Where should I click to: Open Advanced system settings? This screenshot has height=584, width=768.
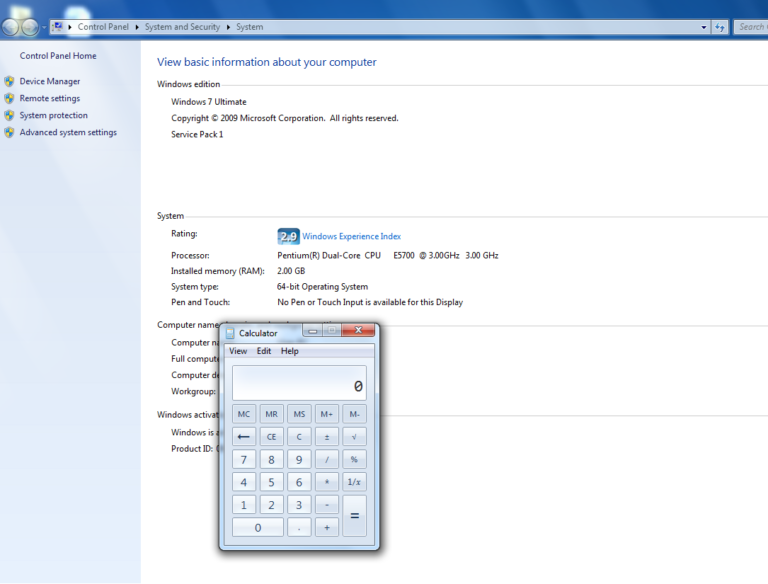(x=68, y=133)
